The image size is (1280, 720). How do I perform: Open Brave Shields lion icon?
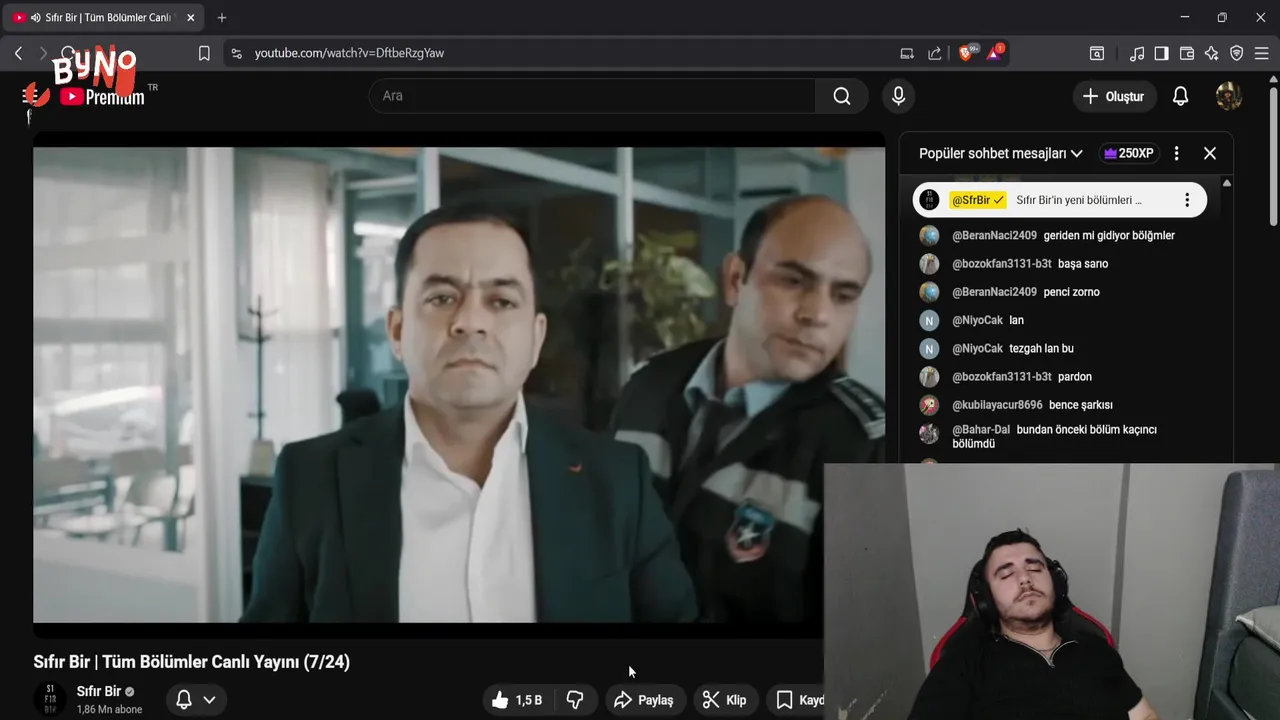(967, 52)
